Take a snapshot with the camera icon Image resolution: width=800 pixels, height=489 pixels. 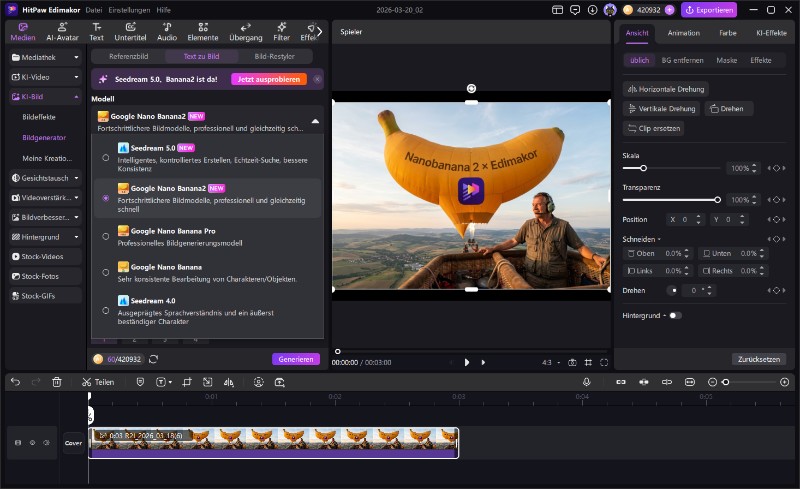point(572,362)
